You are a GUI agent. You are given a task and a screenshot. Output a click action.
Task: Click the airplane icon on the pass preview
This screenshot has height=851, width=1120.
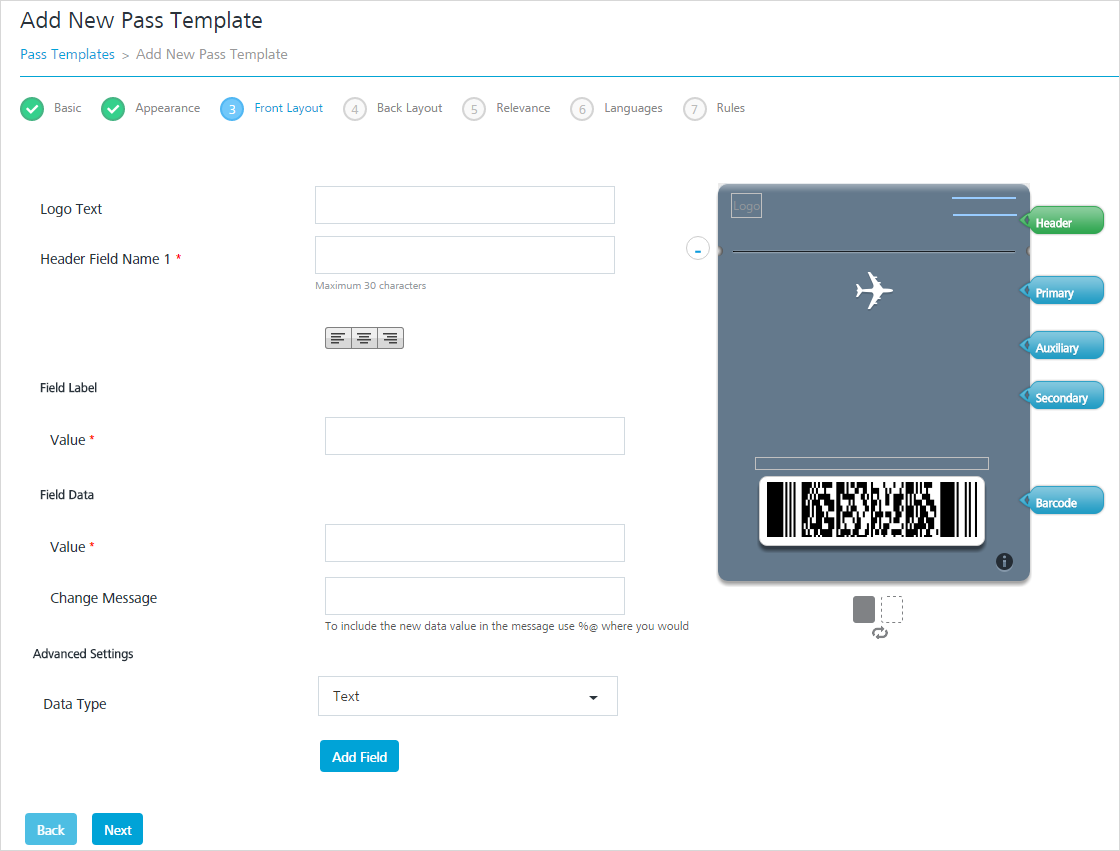(874, 290)
